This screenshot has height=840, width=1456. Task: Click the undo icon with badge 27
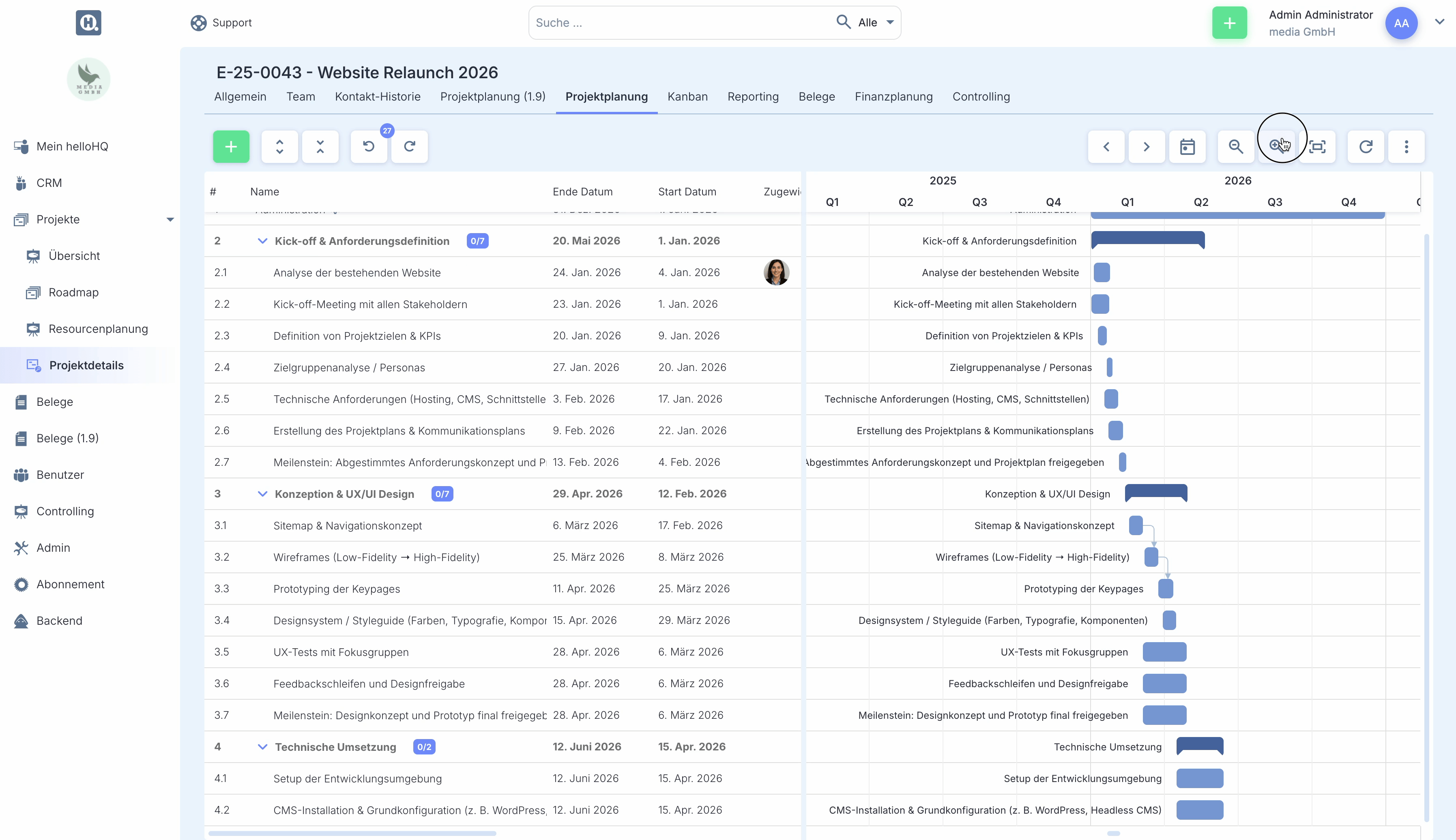click(369, 146)
